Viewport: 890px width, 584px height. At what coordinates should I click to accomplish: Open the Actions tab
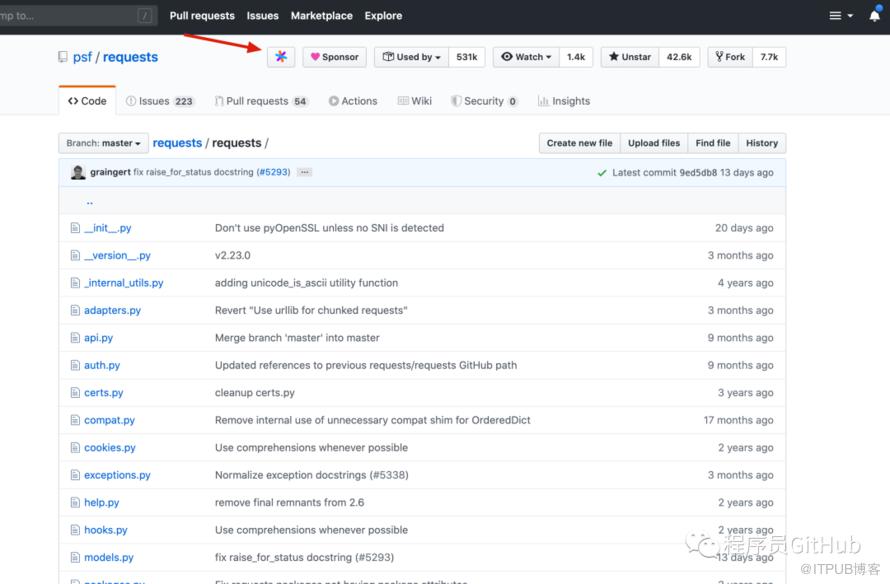pos(353,101)
